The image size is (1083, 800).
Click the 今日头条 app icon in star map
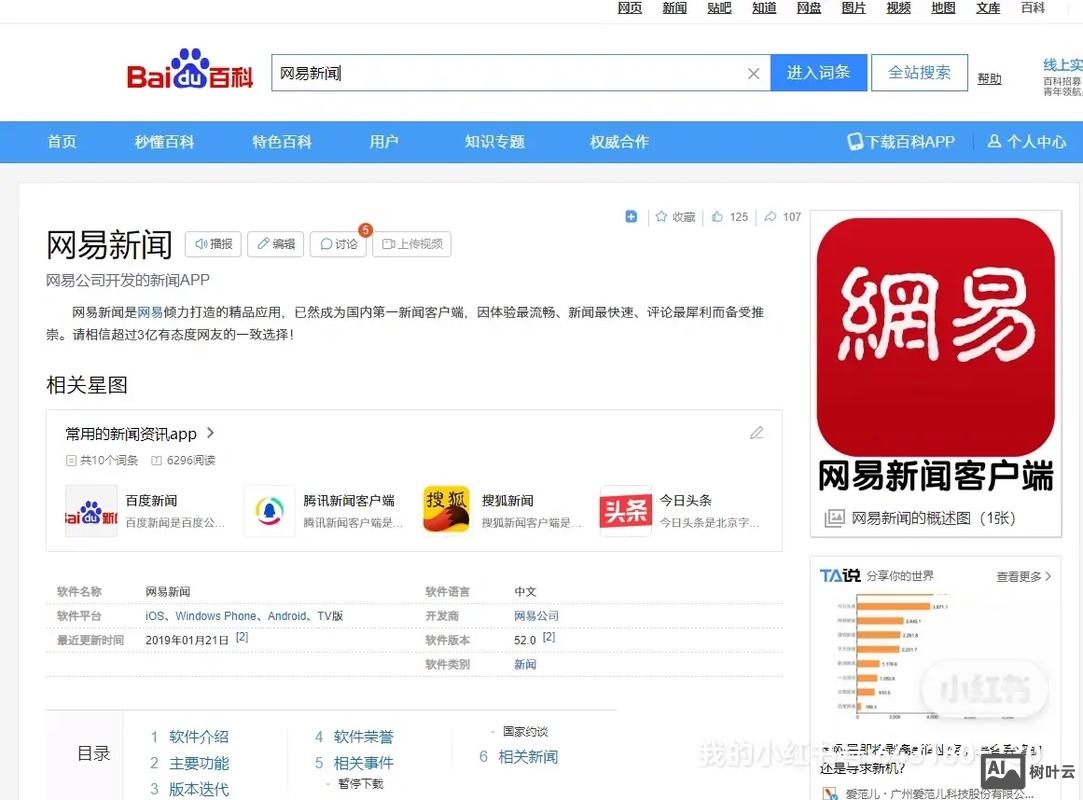pos(625,509)
